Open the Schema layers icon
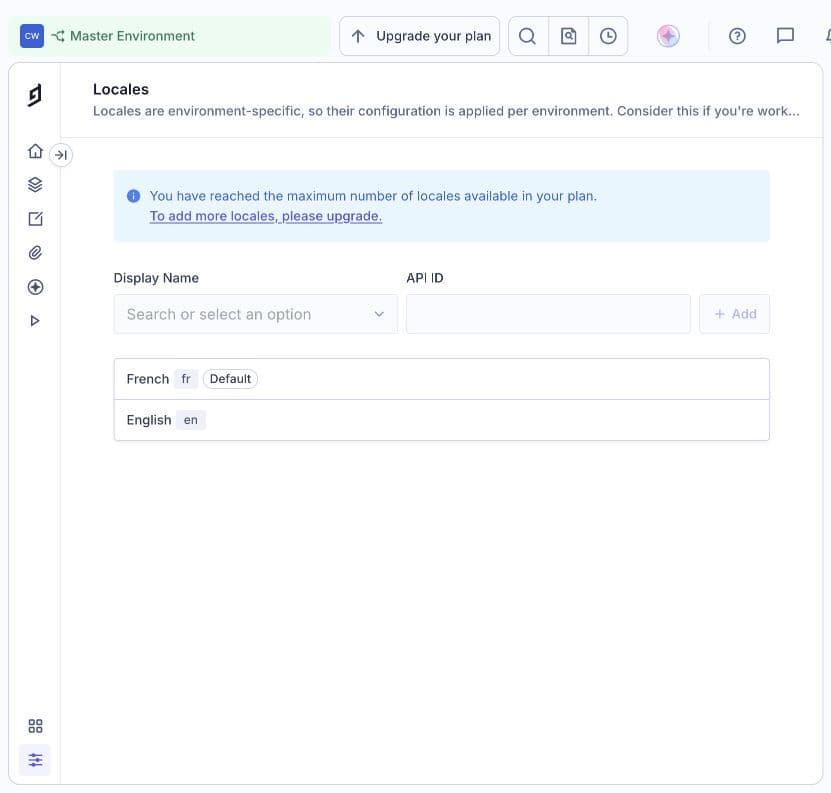This screenshot has width=831, height=793. pos(35,184)
